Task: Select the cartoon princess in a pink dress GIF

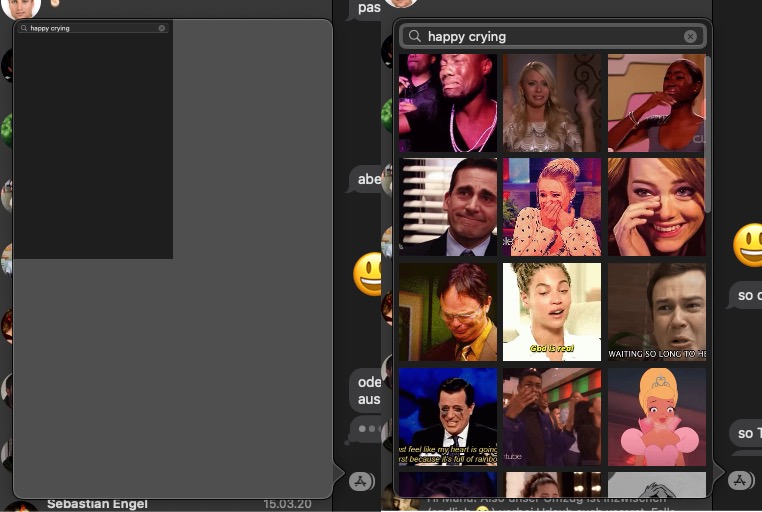Action: click(x=656, y=417)
